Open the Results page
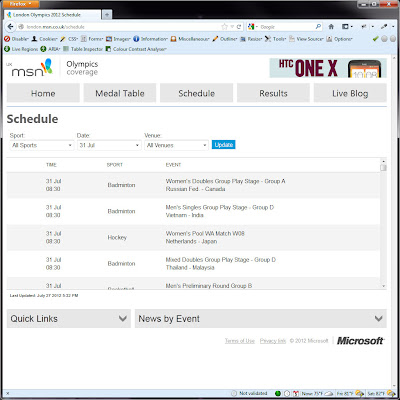The width and height of the screenshot is (400, 400). coord(273,93)
